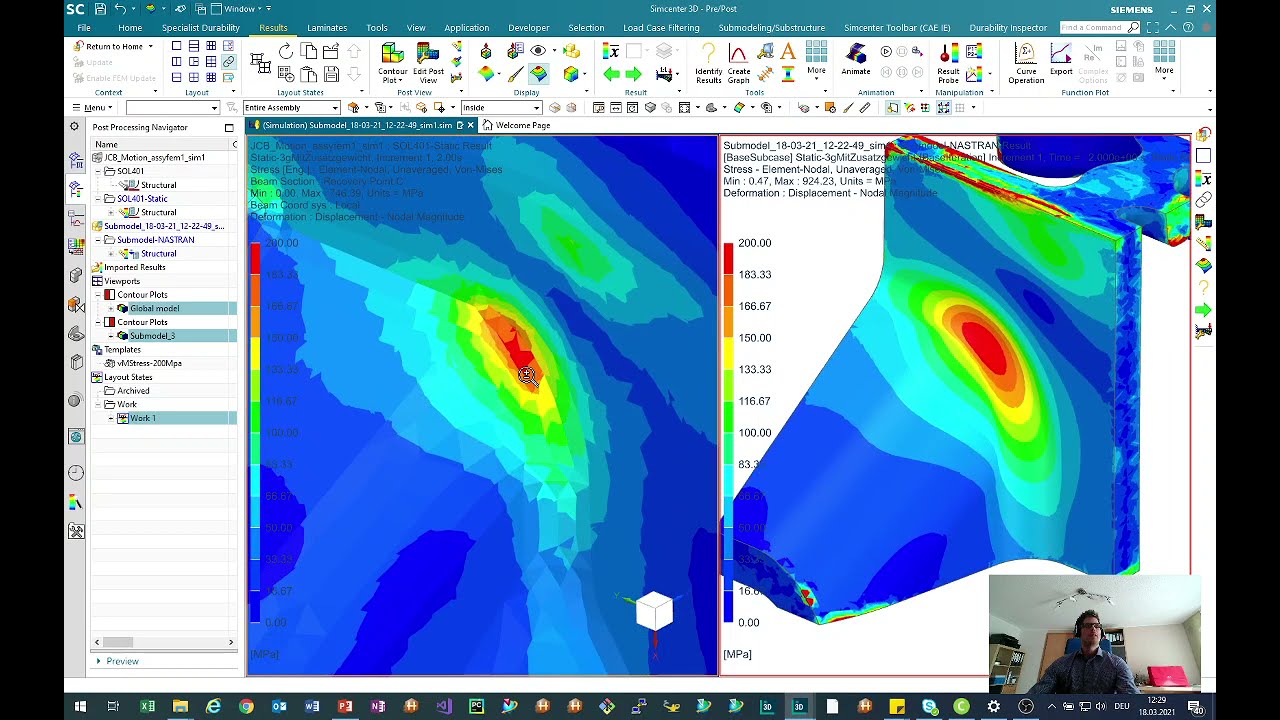Viewport: 1280px width, 720px height.
Task: Click the Command Finder search icon
Action: tap(1134, 27)
